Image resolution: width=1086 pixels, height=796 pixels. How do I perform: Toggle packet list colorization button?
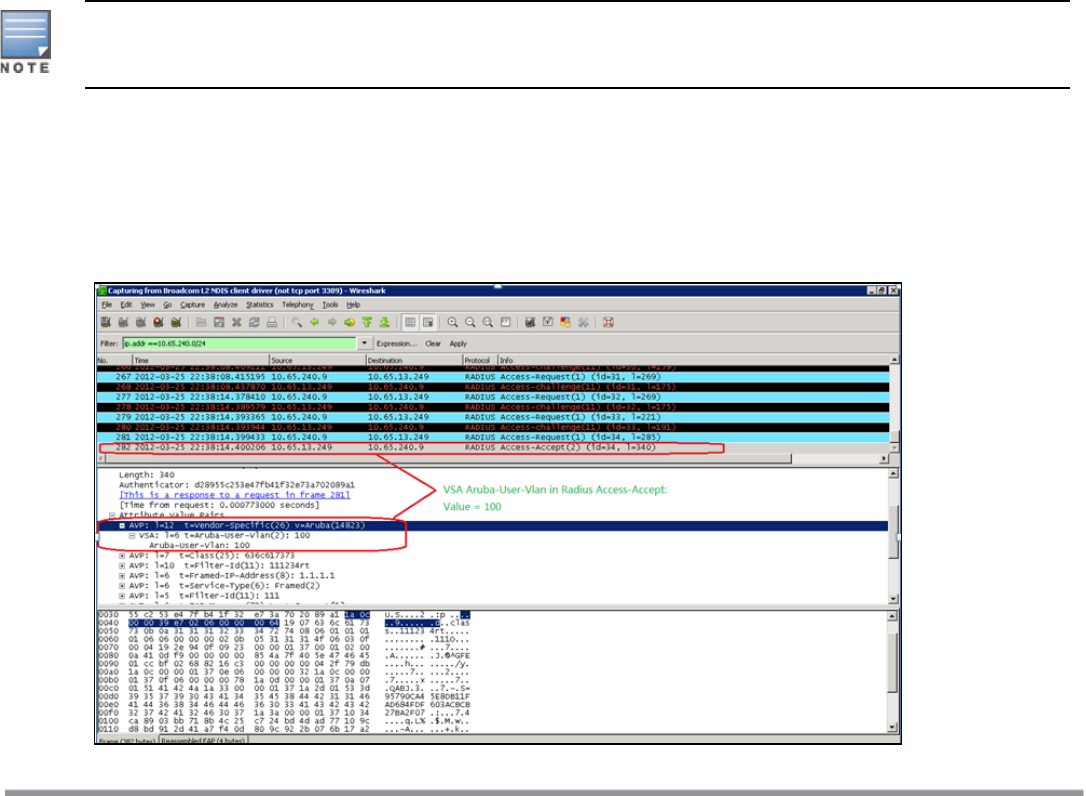(410, 322)
